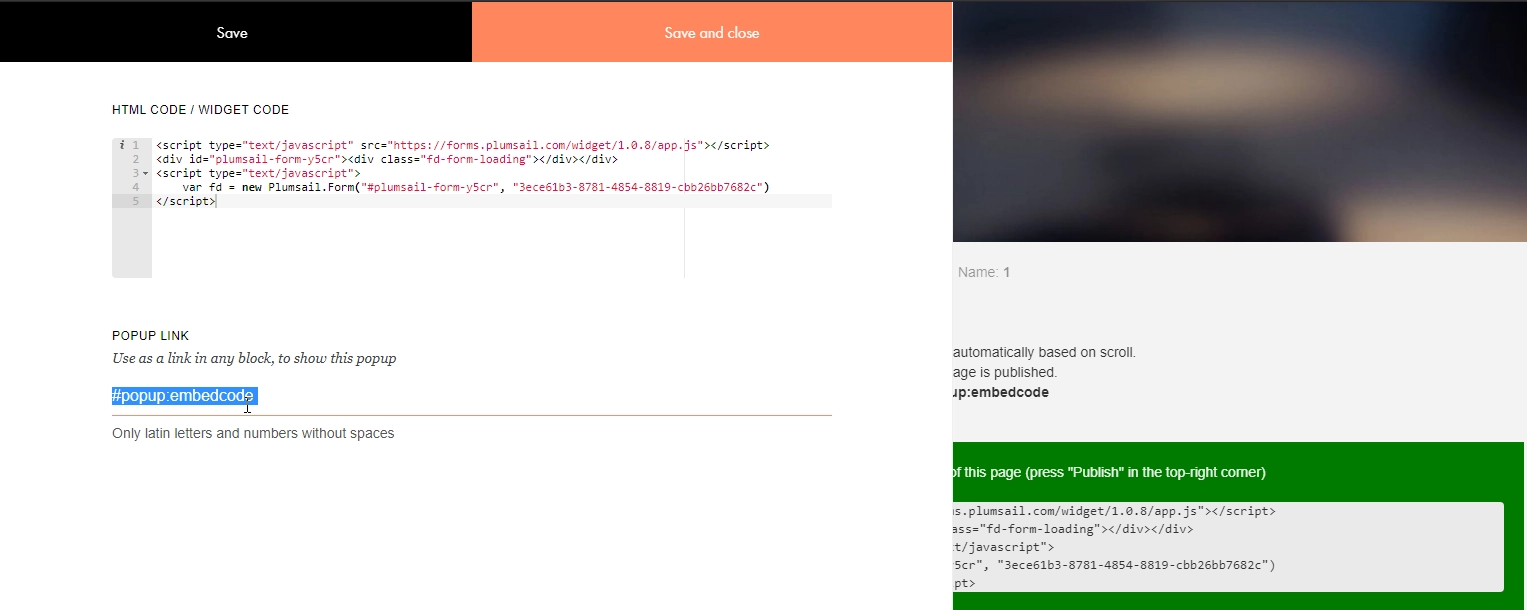Click gutter line number 4 in code editor

click(x=135, y=187)
